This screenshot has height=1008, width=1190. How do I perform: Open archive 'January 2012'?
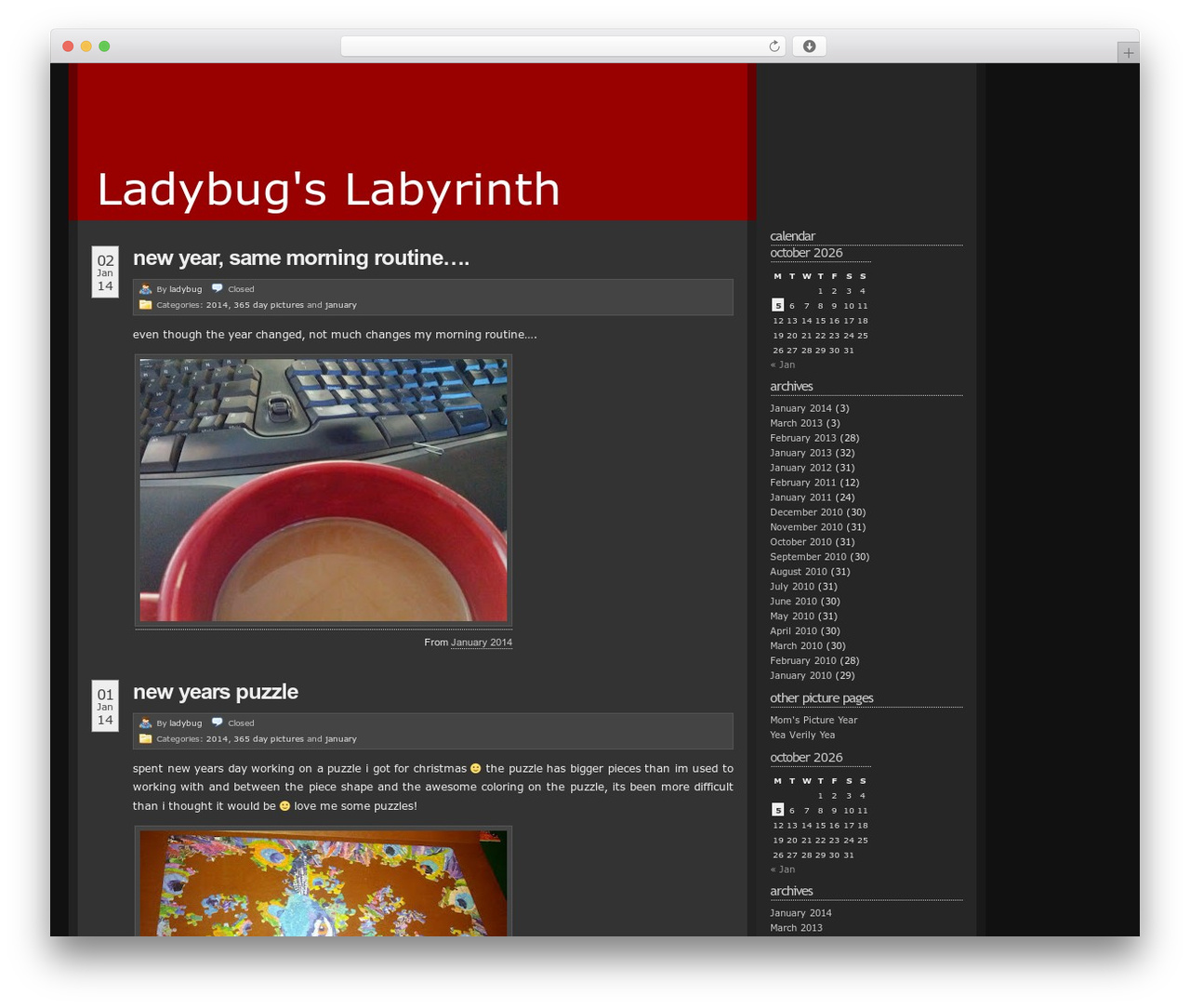(800, 468)
